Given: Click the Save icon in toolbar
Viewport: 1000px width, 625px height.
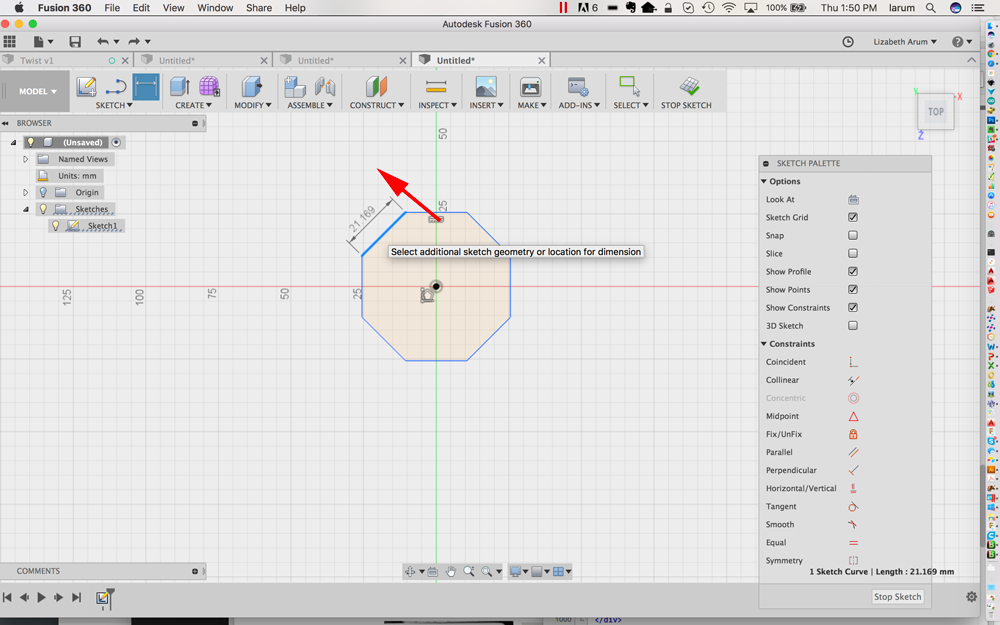Looking at the screenshot, I should coord(75,41).
